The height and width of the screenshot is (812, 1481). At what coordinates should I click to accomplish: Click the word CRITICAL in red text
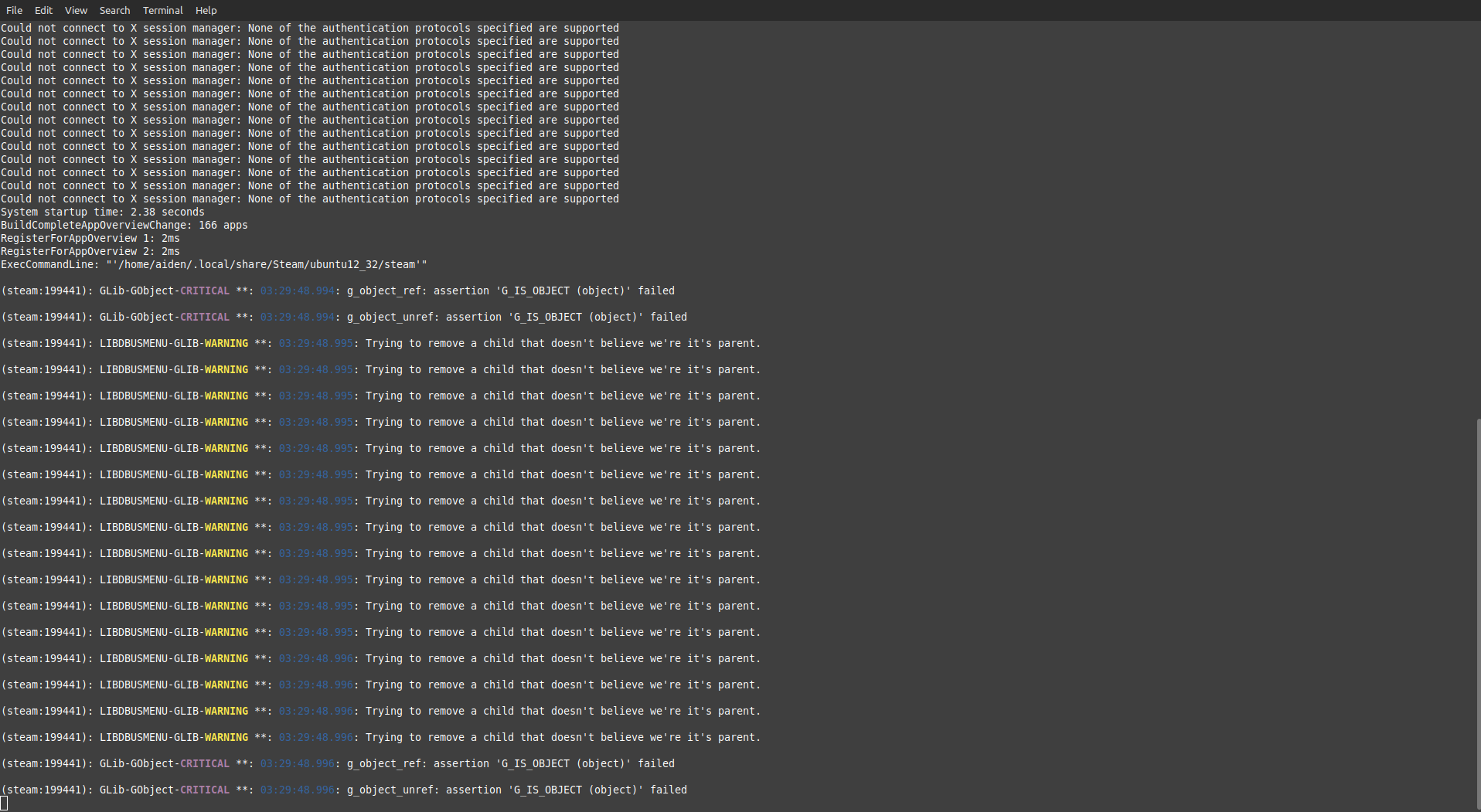click(x=204, y=290)
